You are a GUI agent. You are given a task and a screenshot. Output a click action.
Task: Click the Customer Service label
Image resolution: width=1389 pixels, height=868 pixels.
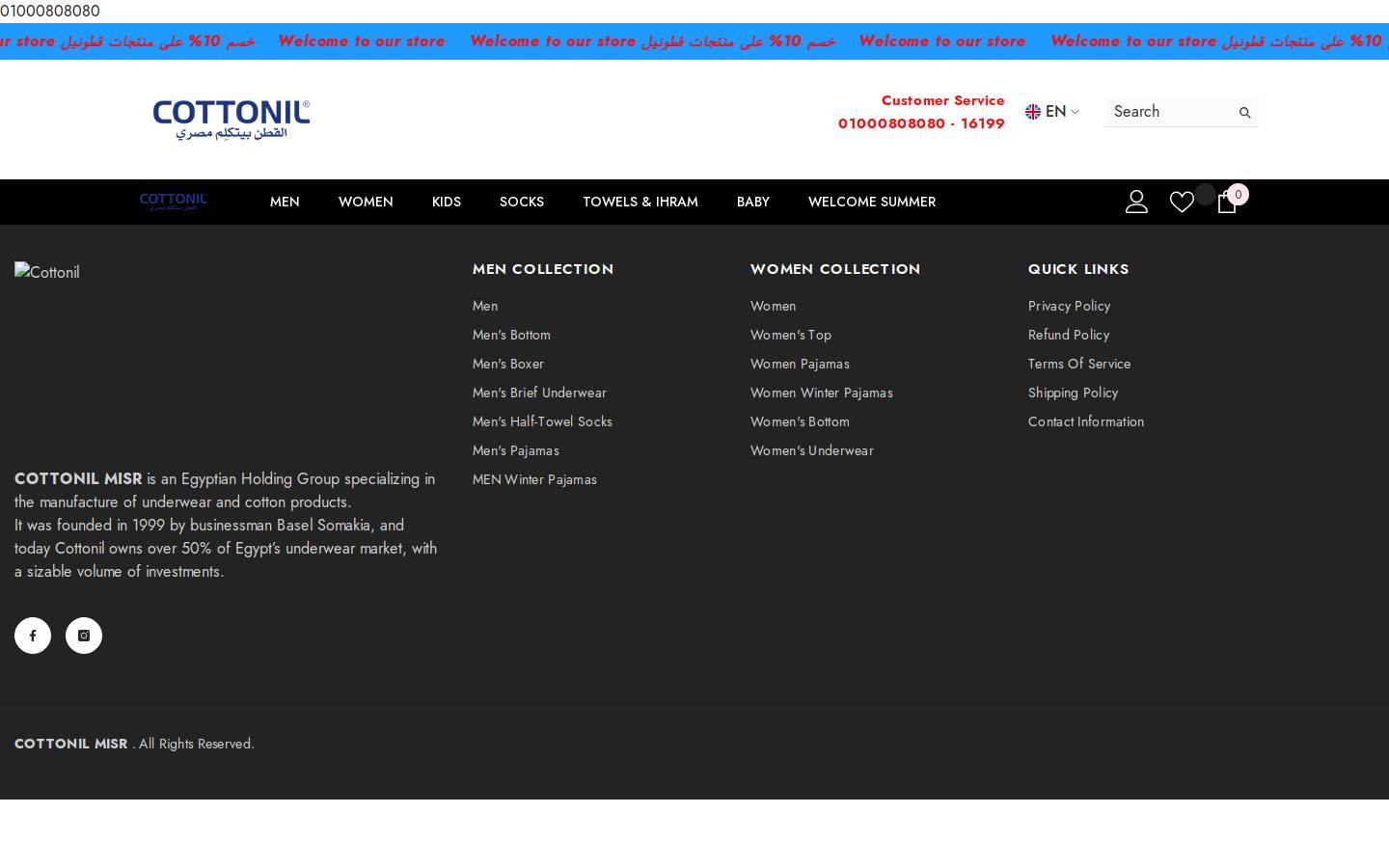pos(942,100)
